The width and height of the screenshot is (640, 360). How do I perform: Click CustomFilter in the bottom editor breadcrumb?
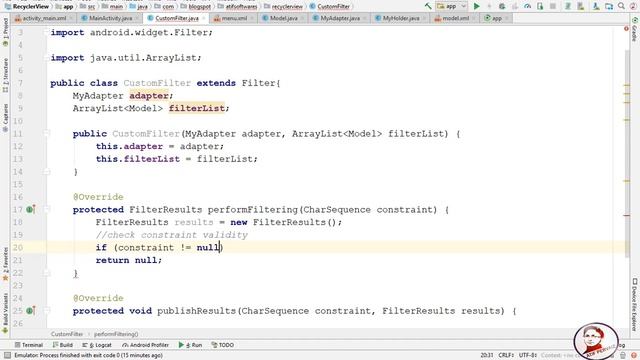67,334
